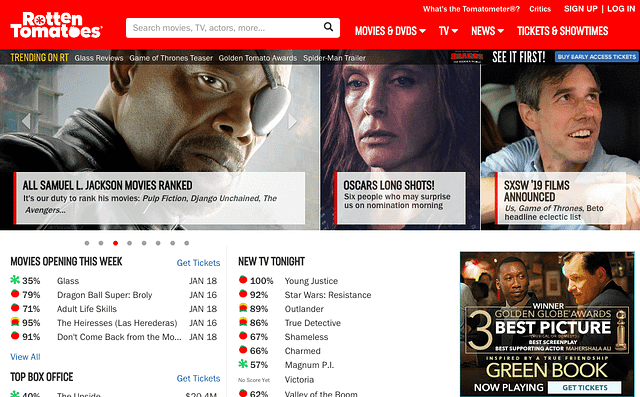Click tomato icon beside Don't Come Back from the Mo...
The width and height of the screenshot is (640, 397).
pos(15,336)
